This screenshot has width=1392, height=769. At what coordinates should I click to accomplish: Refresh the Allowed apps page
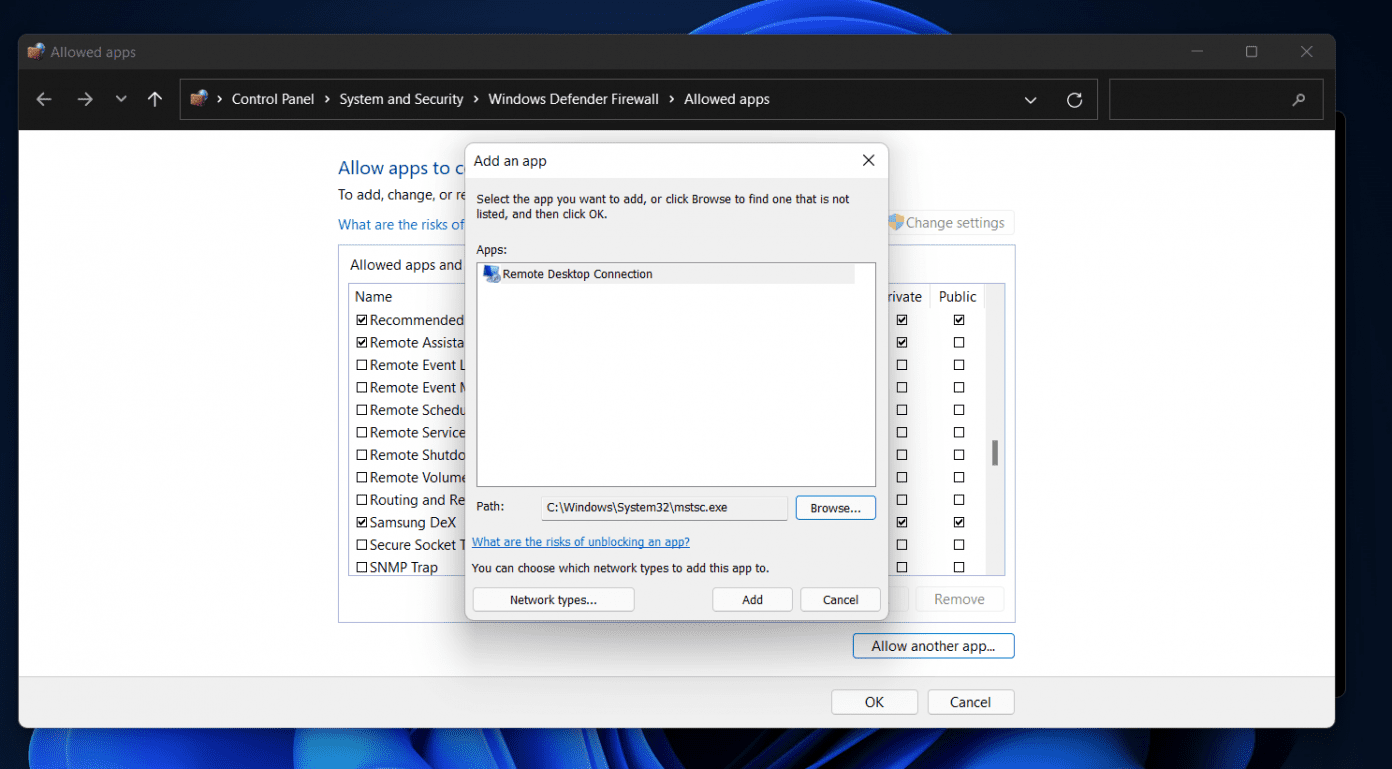(1074, 99)
